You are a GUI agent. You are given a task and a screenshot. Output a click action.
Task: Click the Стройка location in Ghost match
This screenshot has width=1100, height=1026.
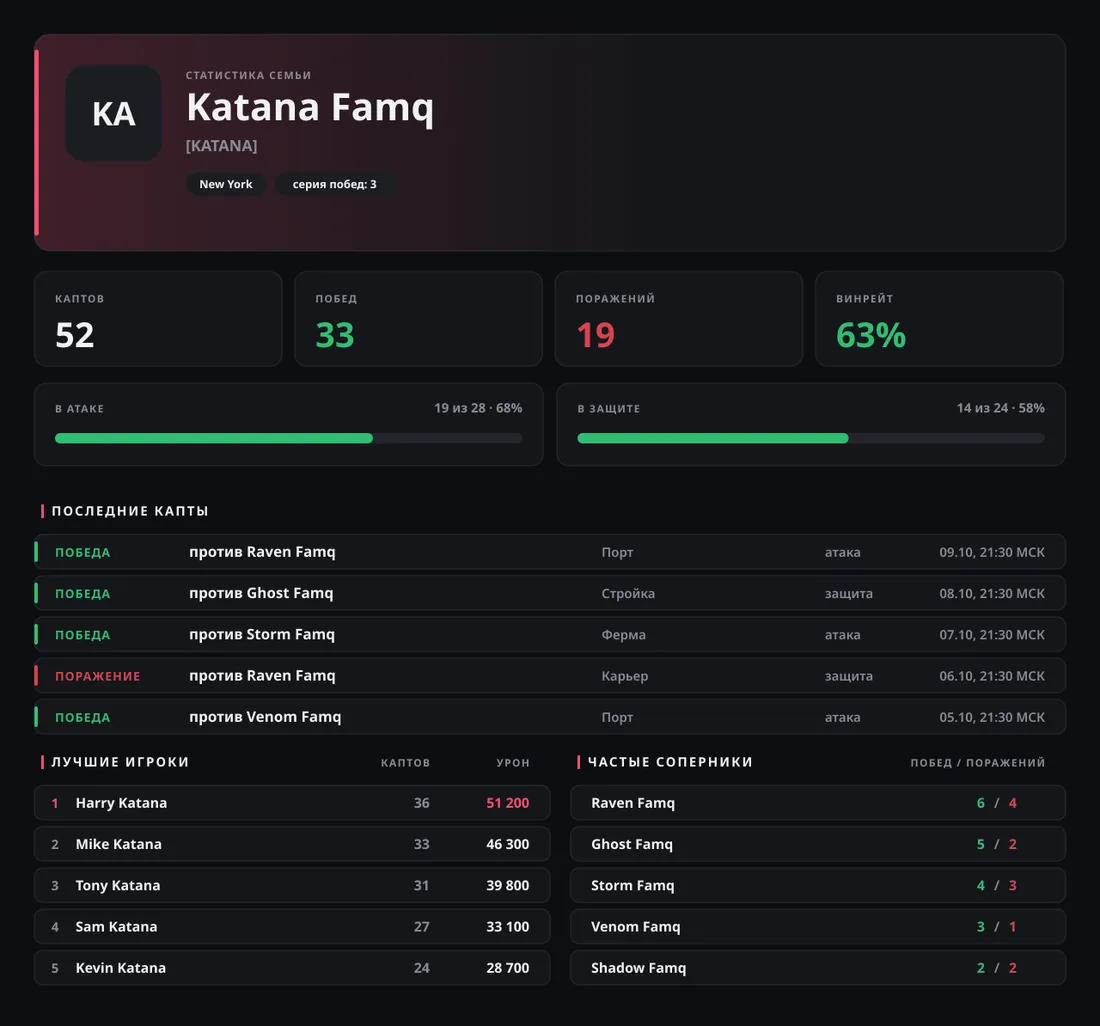[628, 593]
